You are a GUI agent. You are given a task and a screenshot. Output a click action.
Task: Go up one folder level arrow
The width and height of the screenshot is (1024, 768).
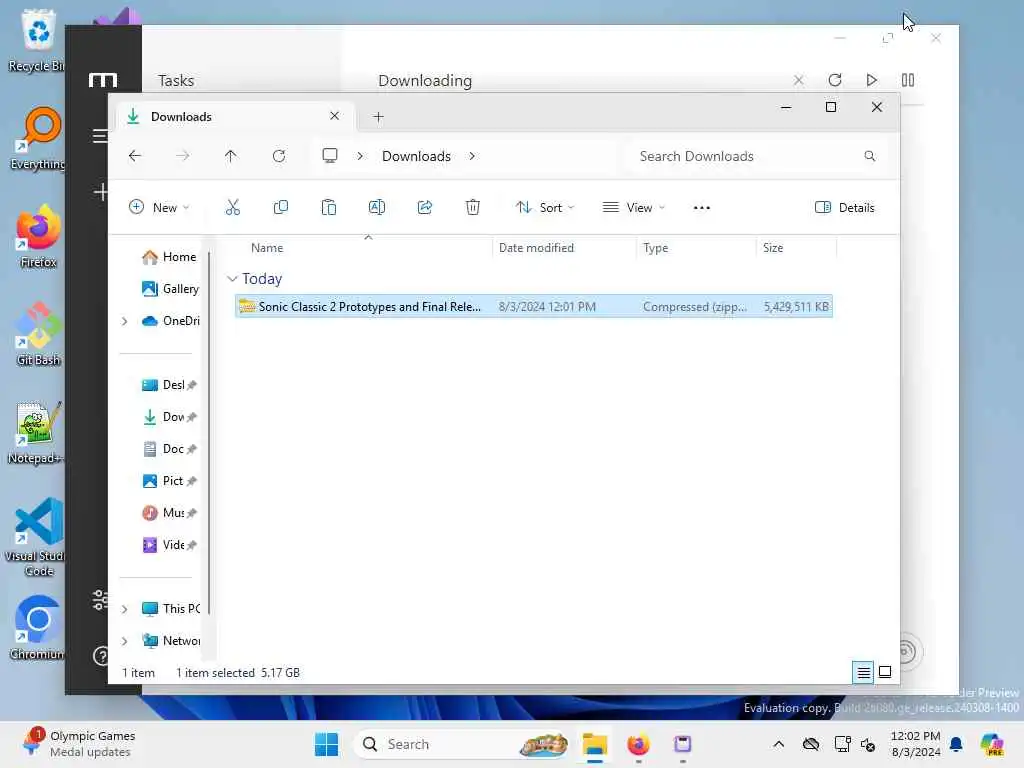point(231,156)
